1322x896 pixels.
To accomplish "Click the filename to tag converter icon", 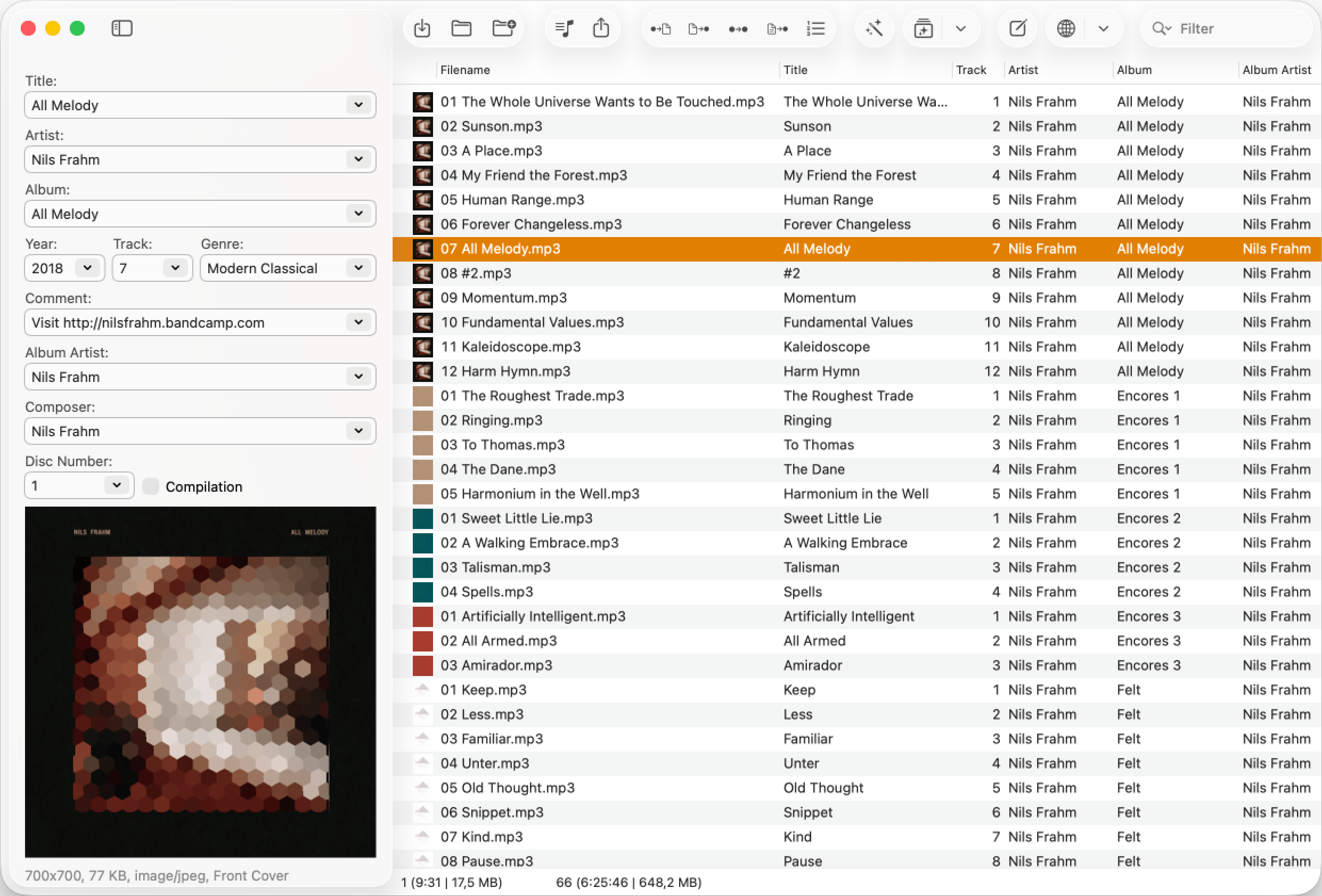I will [698, 28].
